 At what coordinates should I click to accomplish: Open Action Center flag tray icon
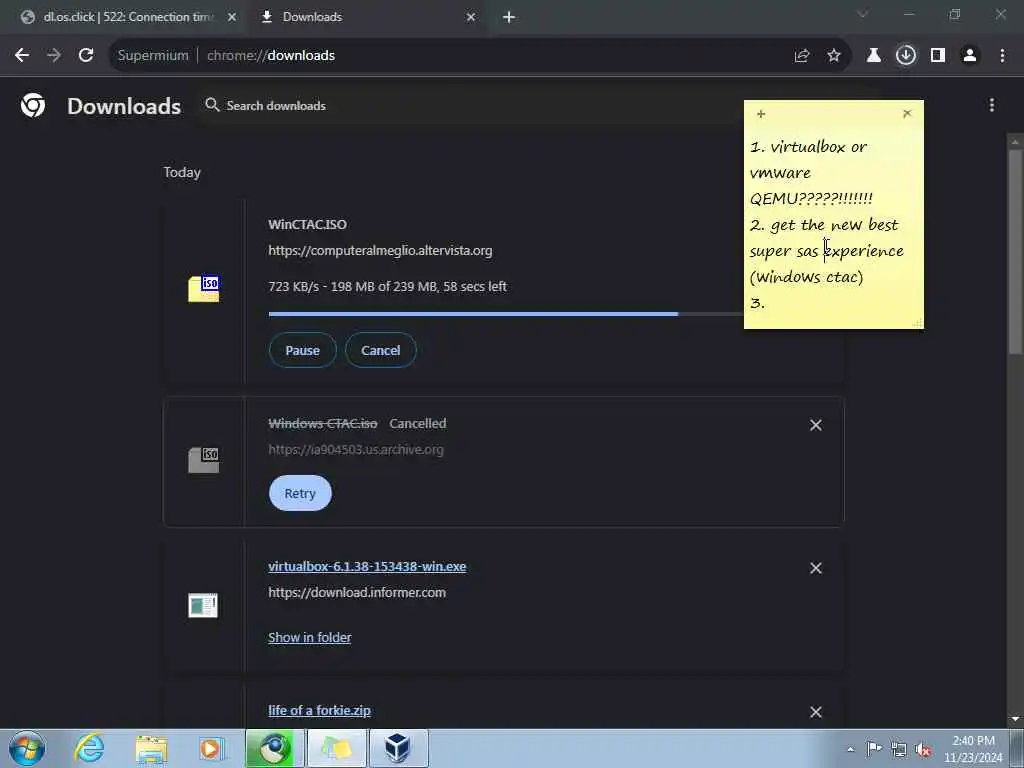(874, 749)
